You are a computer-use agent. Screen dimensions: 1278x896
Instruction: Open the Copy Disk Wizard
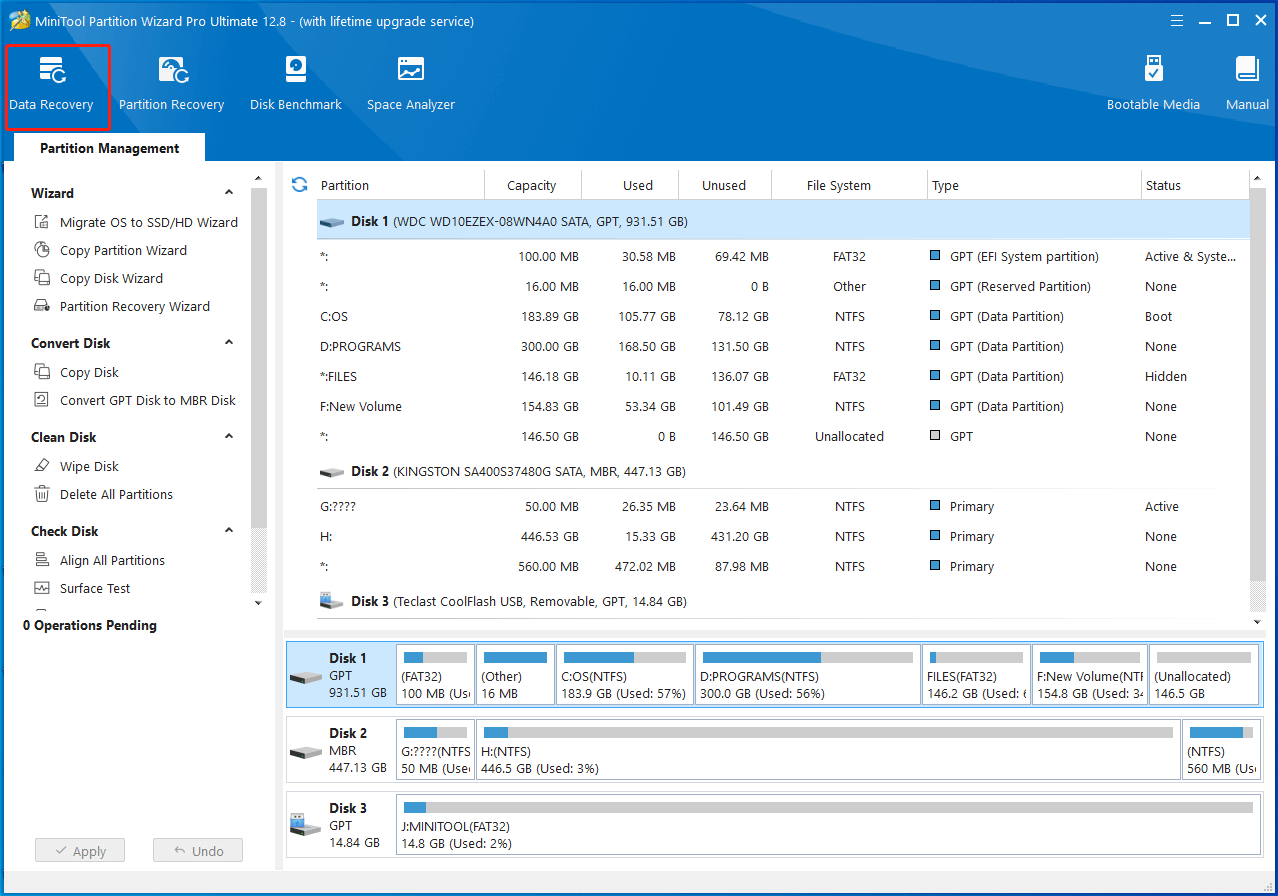click(98, 278)
